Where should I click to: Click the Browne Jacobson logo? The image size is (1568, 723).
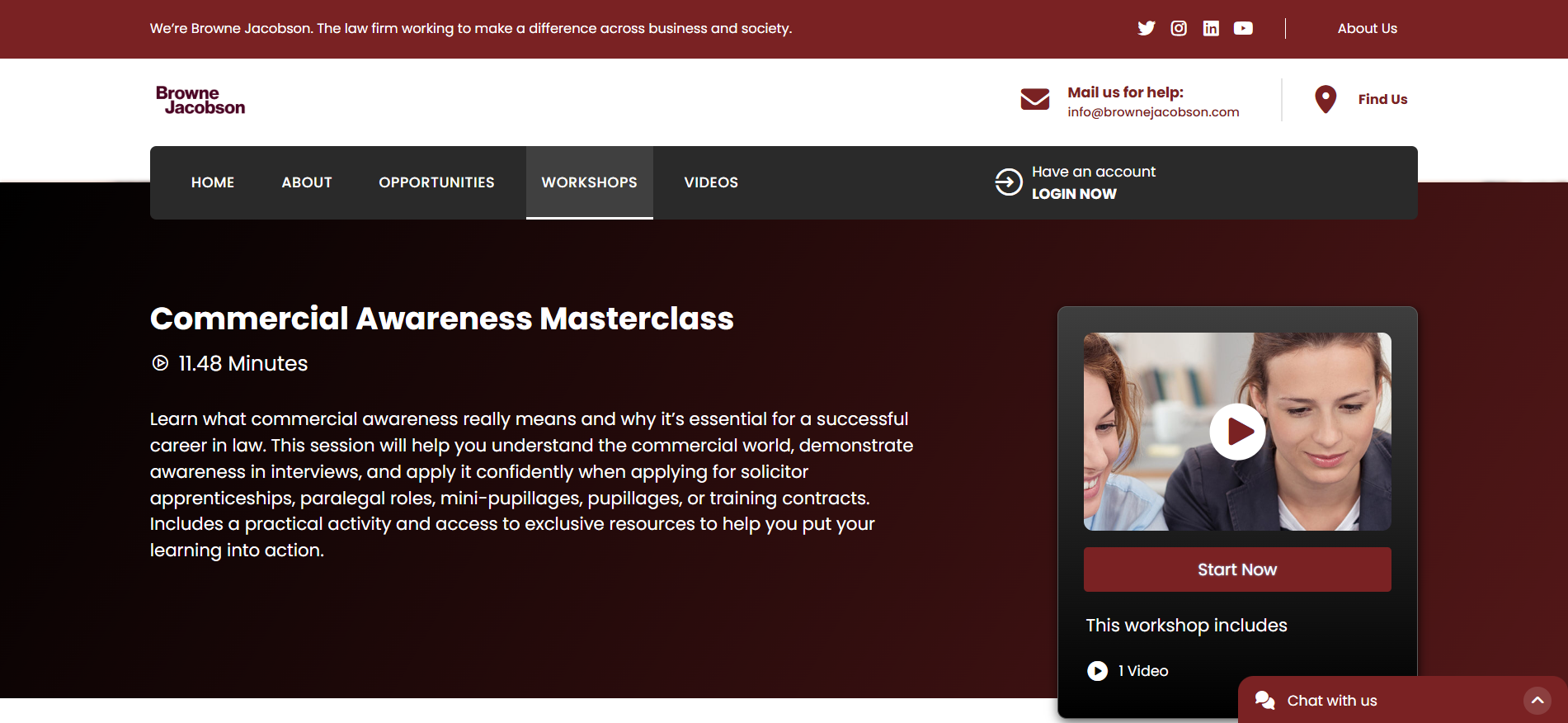[200, 100]
